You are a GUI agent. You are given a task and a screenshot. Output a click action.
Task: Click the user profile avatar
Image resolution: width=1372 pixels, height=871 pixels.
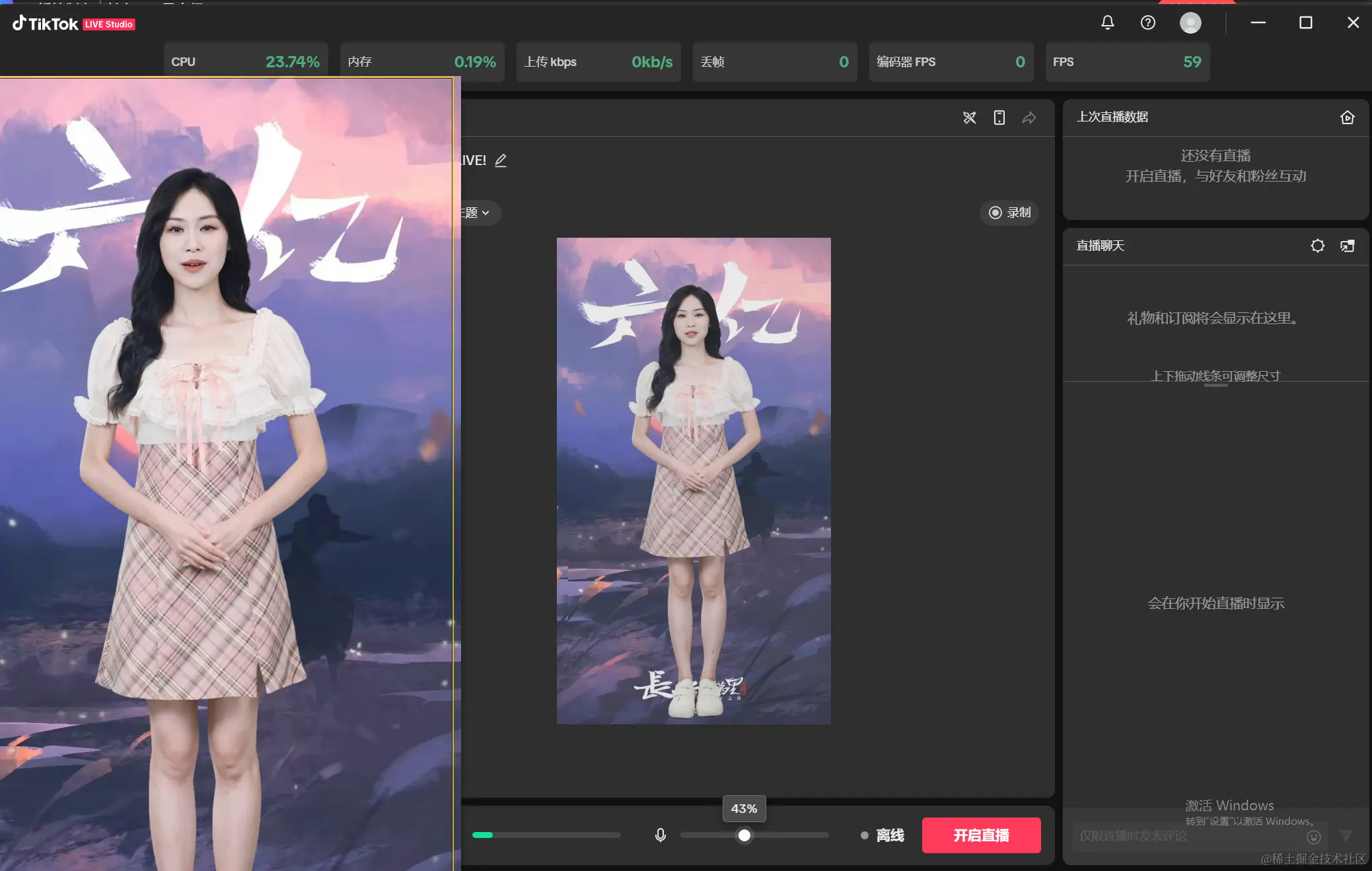(x=1190, y=22)
